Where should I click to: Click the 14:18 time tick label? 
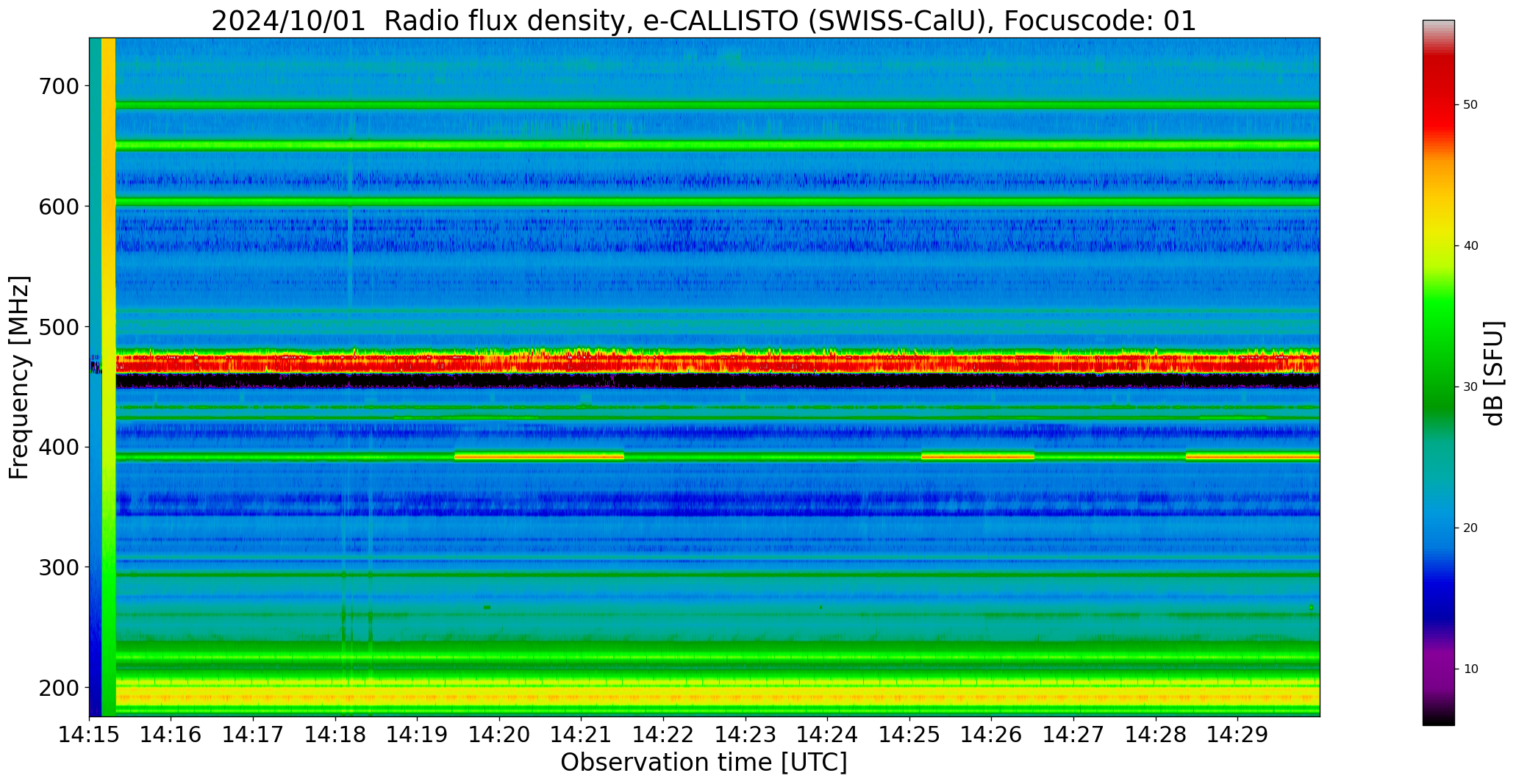pyautogui.click(x=335, y=733)
